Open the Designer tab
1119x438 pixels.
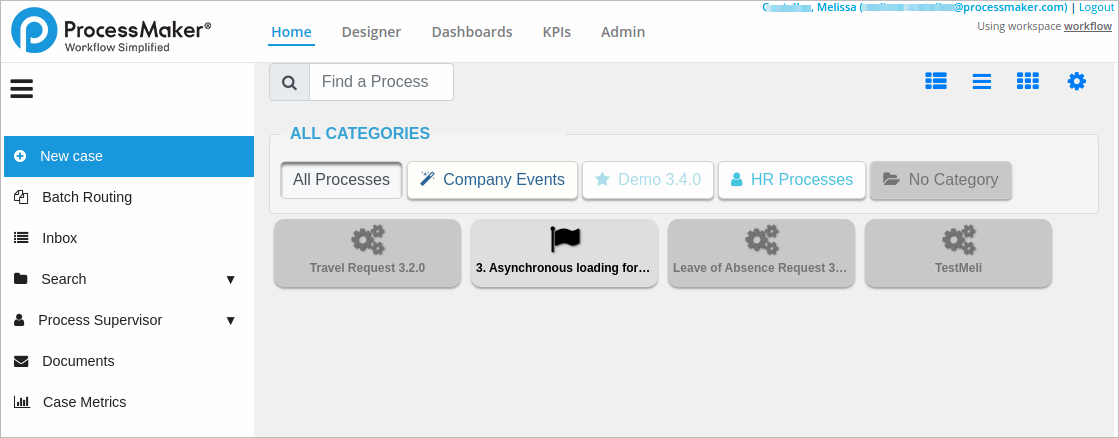371,32
